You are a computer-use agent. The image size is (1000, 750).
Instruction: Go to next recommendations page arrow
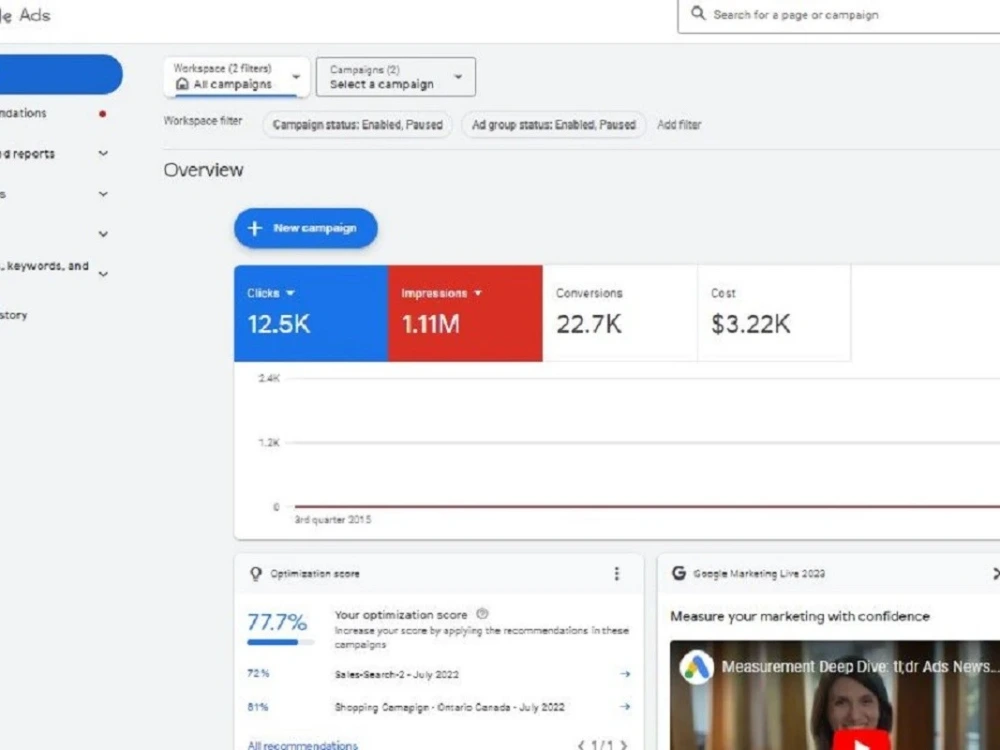[x=624, y=745]
